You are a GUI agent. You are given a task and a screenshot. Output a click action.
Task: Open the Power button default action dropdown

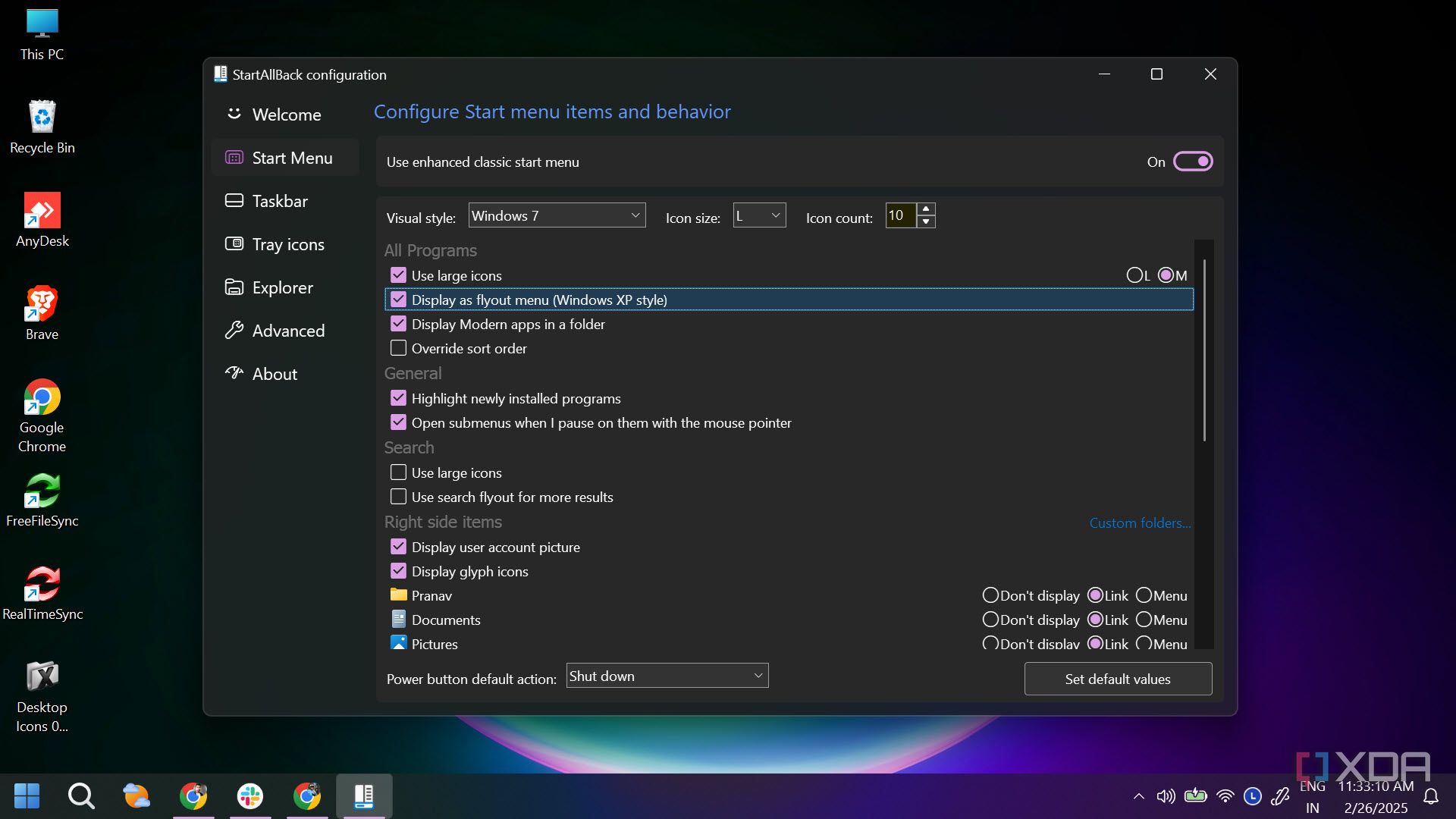667,675
